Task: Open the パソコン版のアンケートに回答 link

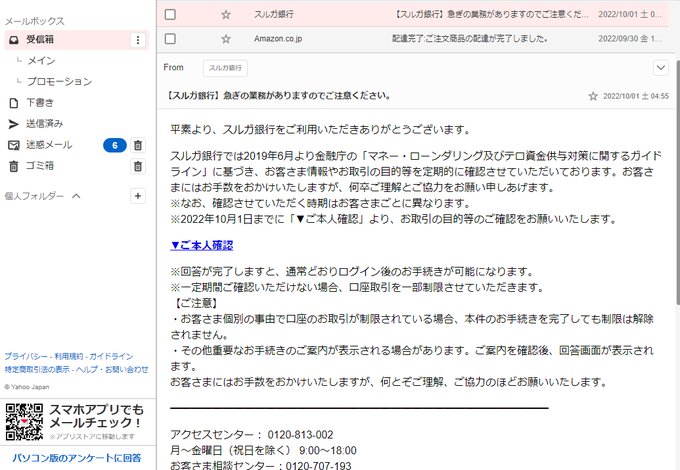Action: click(x=77, y=458)
